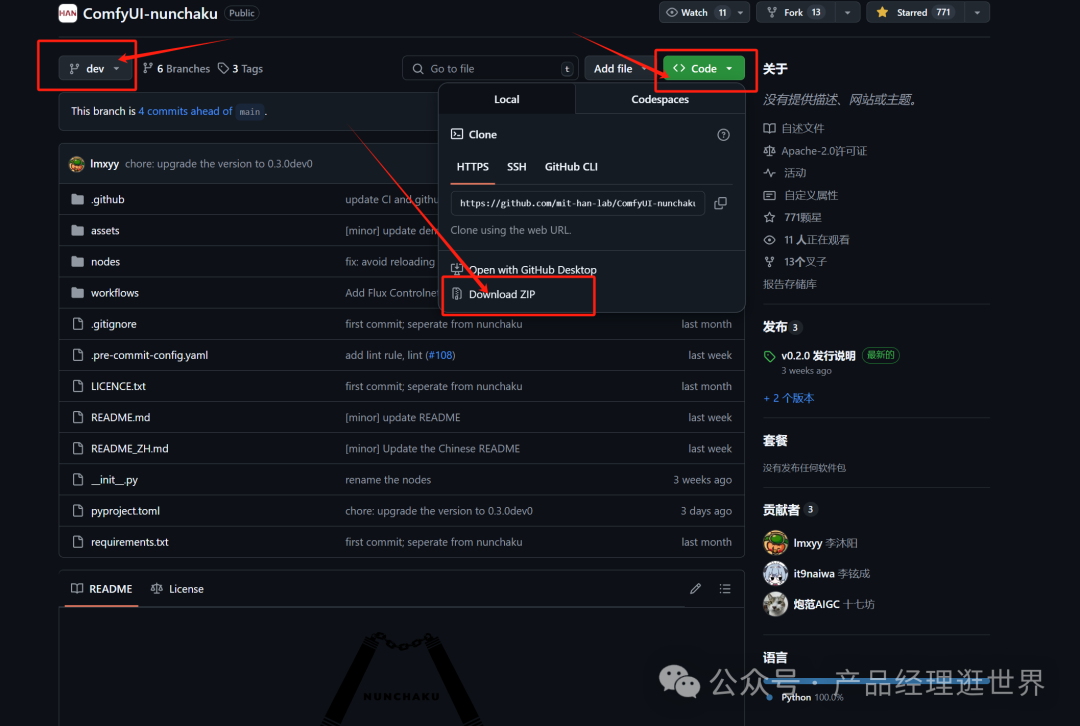Open the dev branch selector dropdown
This screenshot has width=1080, height=726.
pos(94,68)
